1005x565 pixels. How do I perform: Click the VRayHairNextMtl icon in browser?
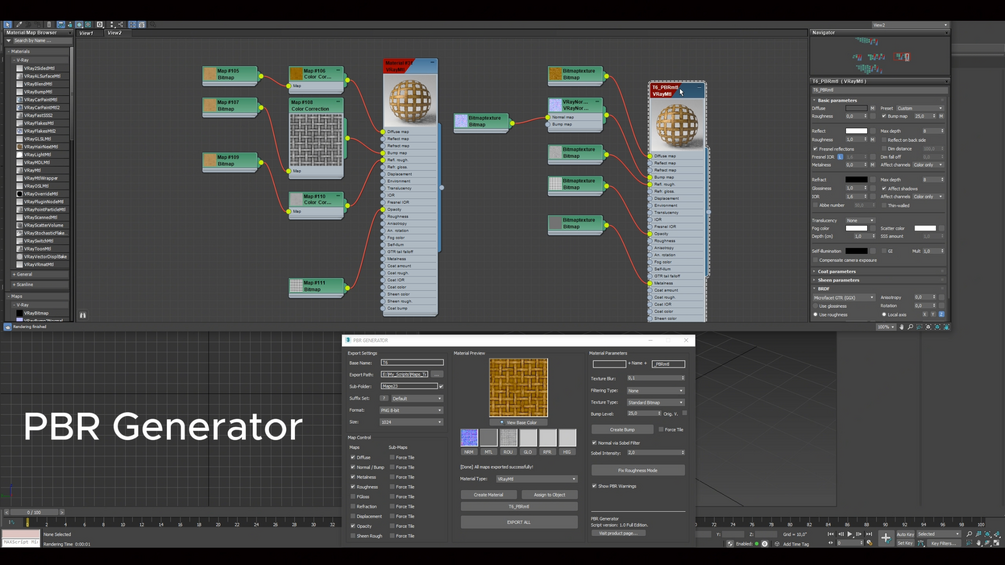pos(19,147)
